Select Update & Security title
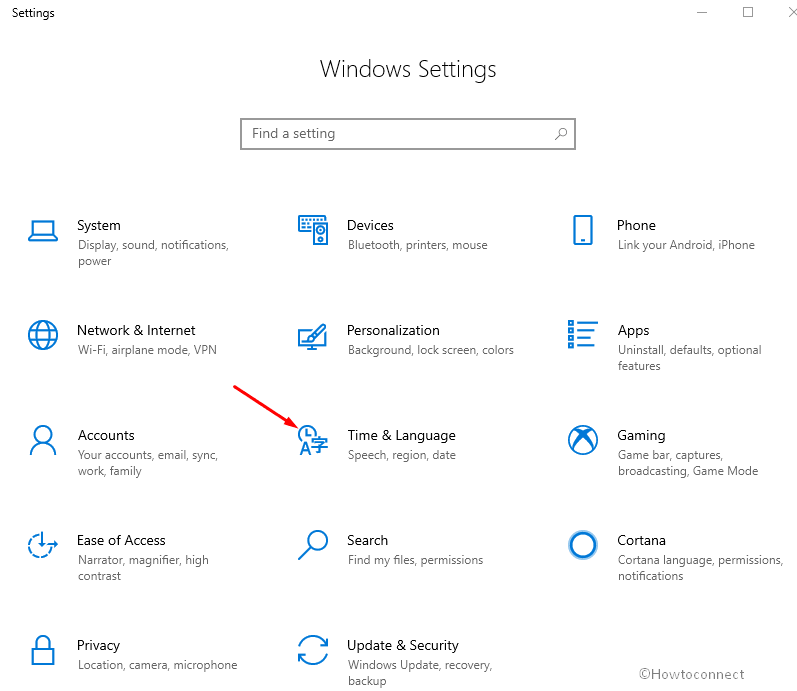 tap(403, 646)
